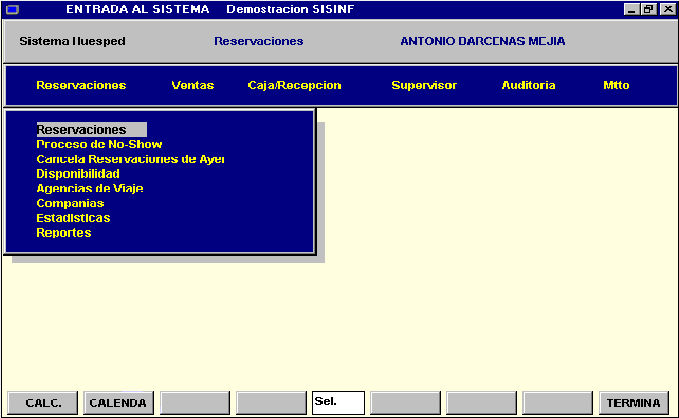Open the Supervisor menu
Viewport: 679px width, 418px height.
(x=423, y=86)
